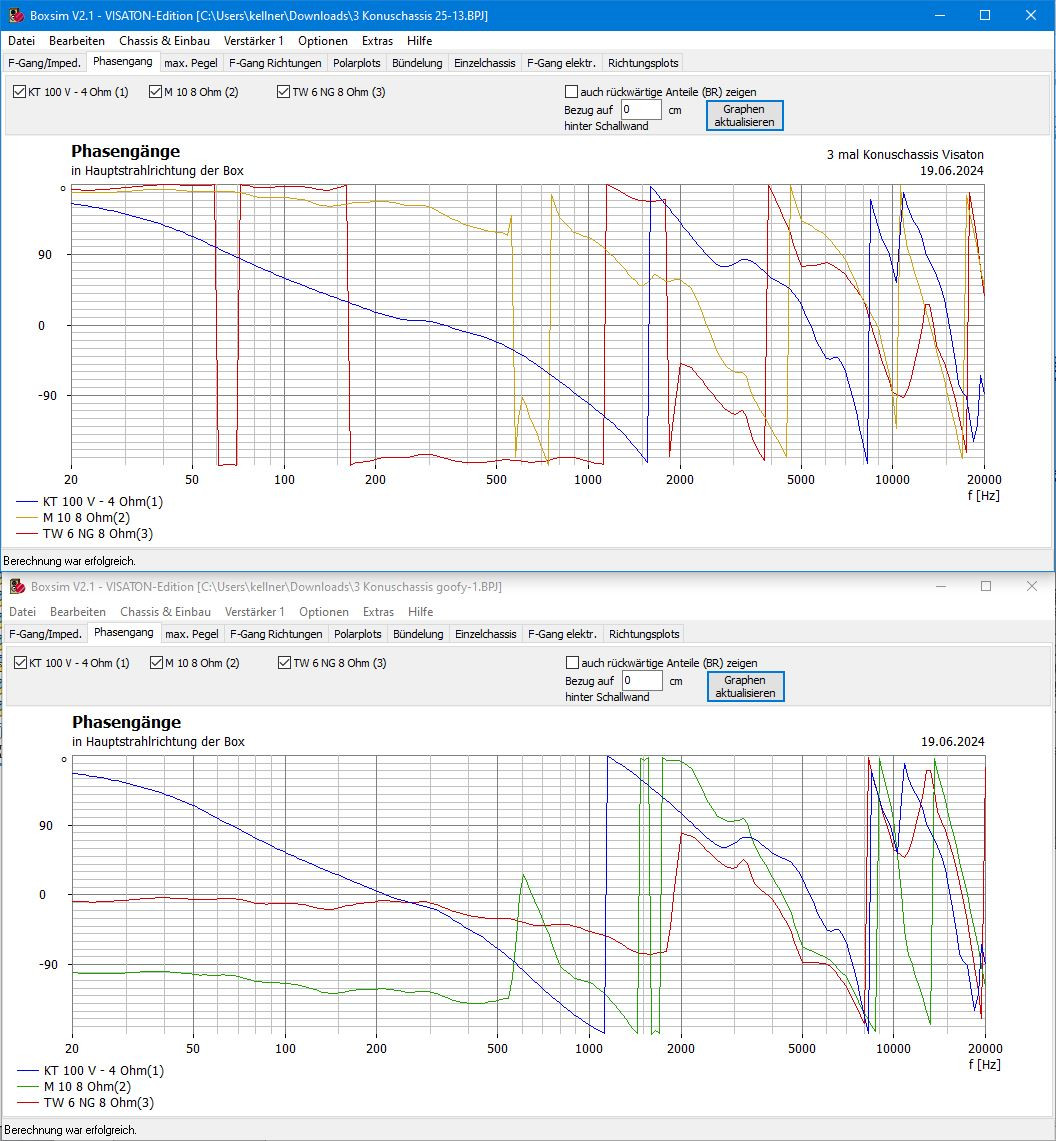Open Richtungsplots tab in bottom window
The image size is (1056, 1141).
tap(644, 635)
